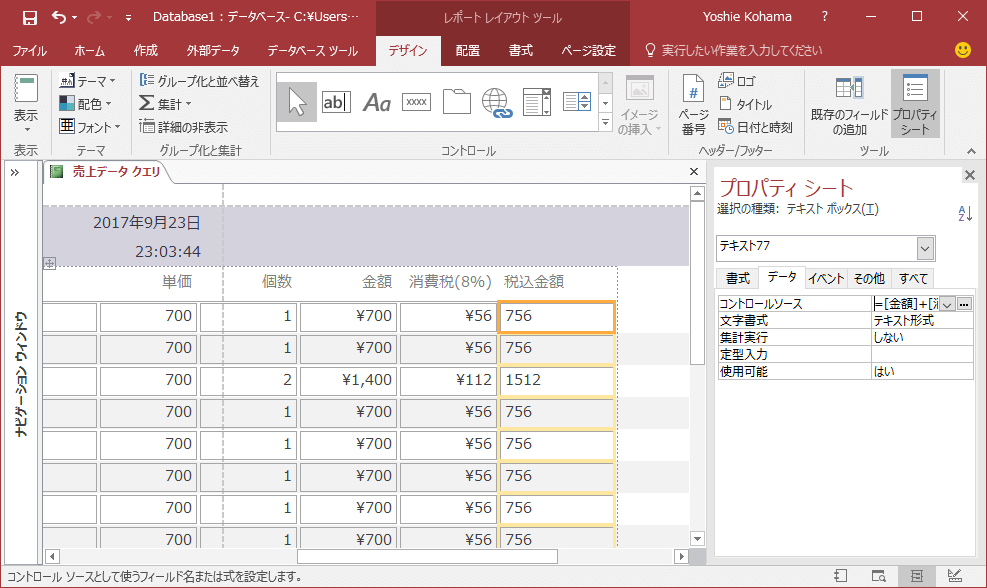
Task: Click the horizontal scrollbar right arrow
Action: click(x=681, y=556)
